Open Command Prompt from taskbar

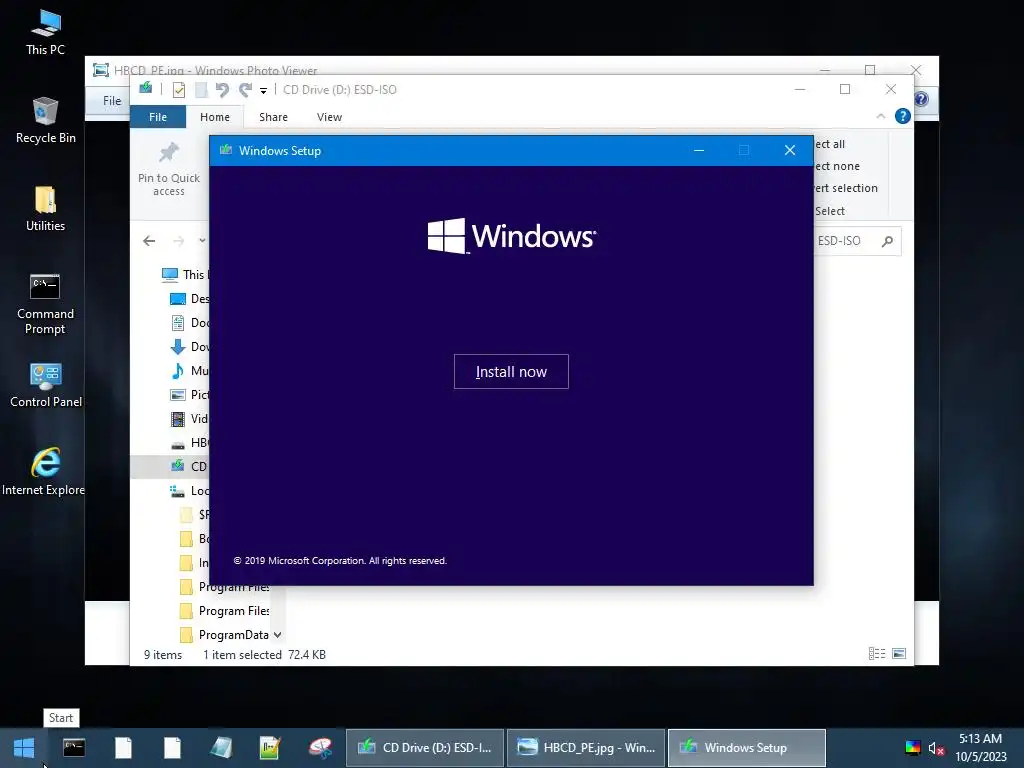click(x=74, y=748)
